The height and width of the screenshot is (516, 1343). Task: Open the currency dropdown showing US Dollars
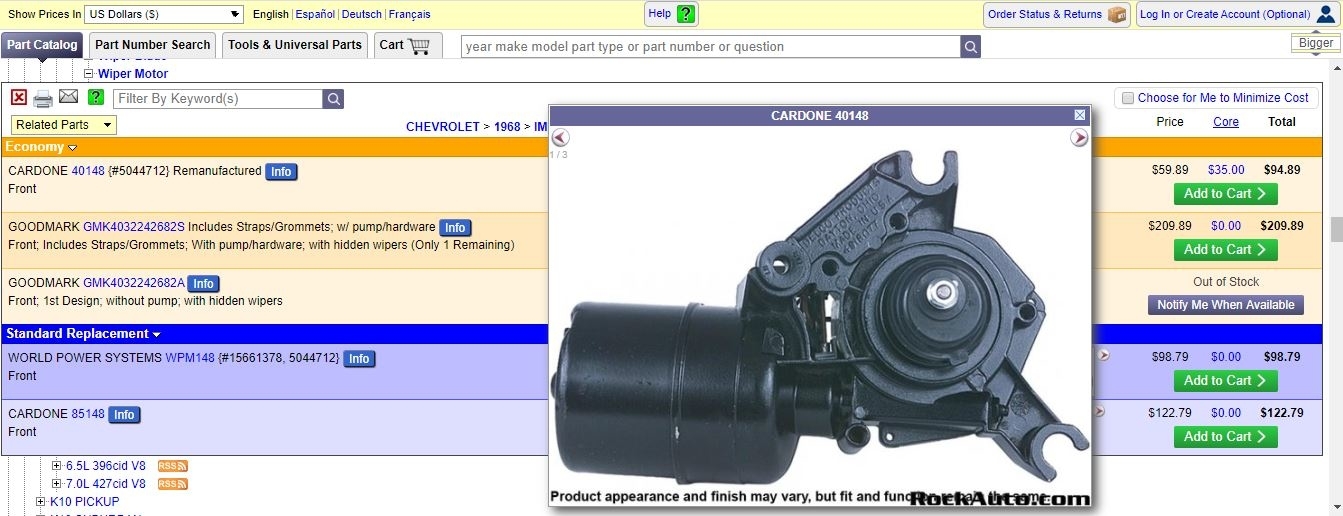164,14
